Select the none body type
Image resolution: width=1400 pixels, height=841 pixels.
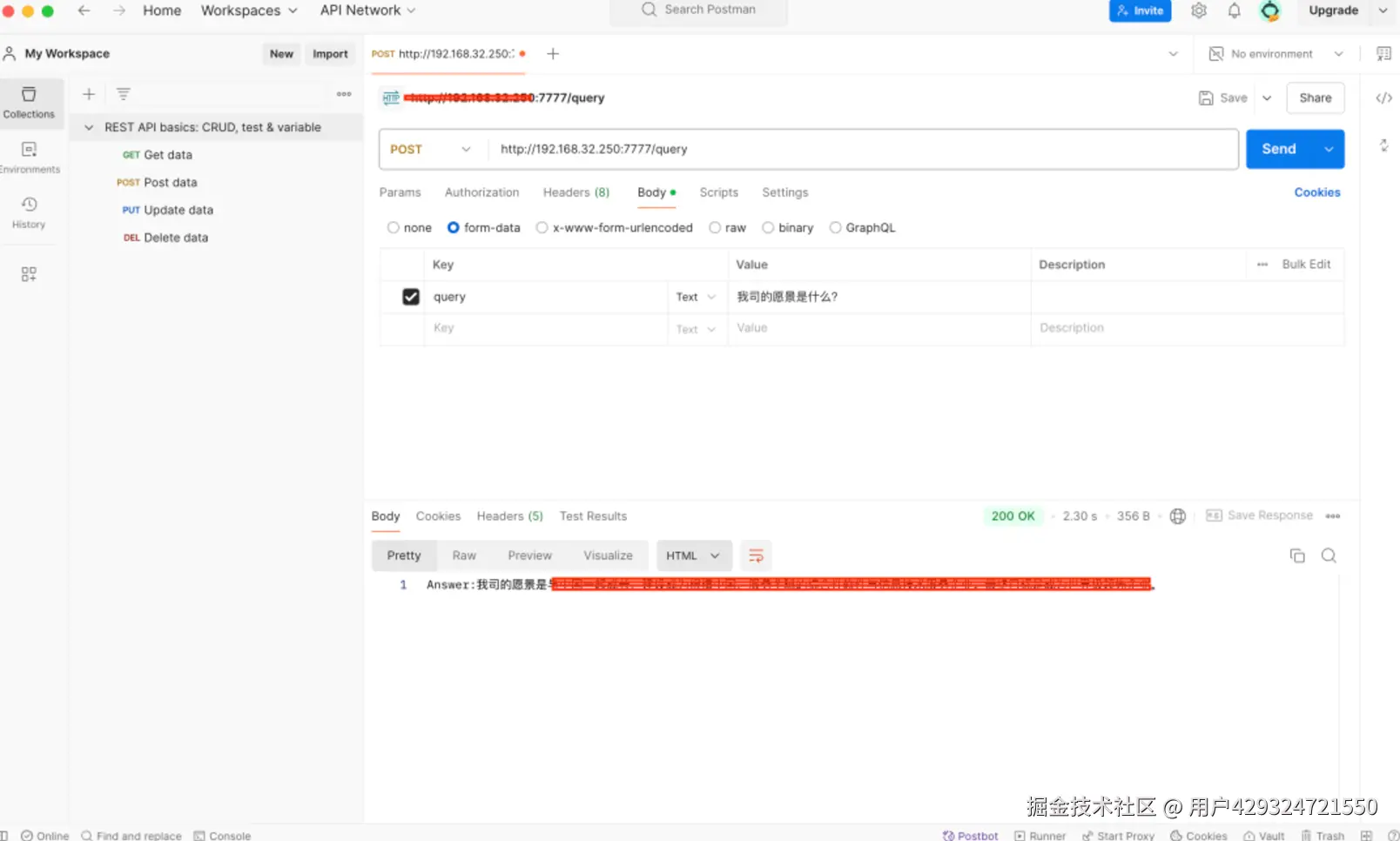click(394, 228)
